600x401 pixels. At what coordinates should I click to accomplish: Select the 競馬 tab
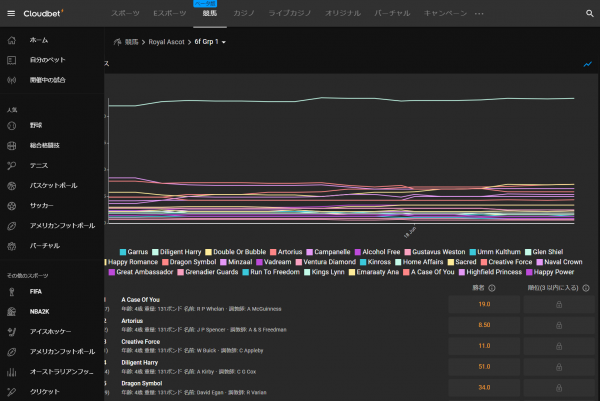point(210,13)
